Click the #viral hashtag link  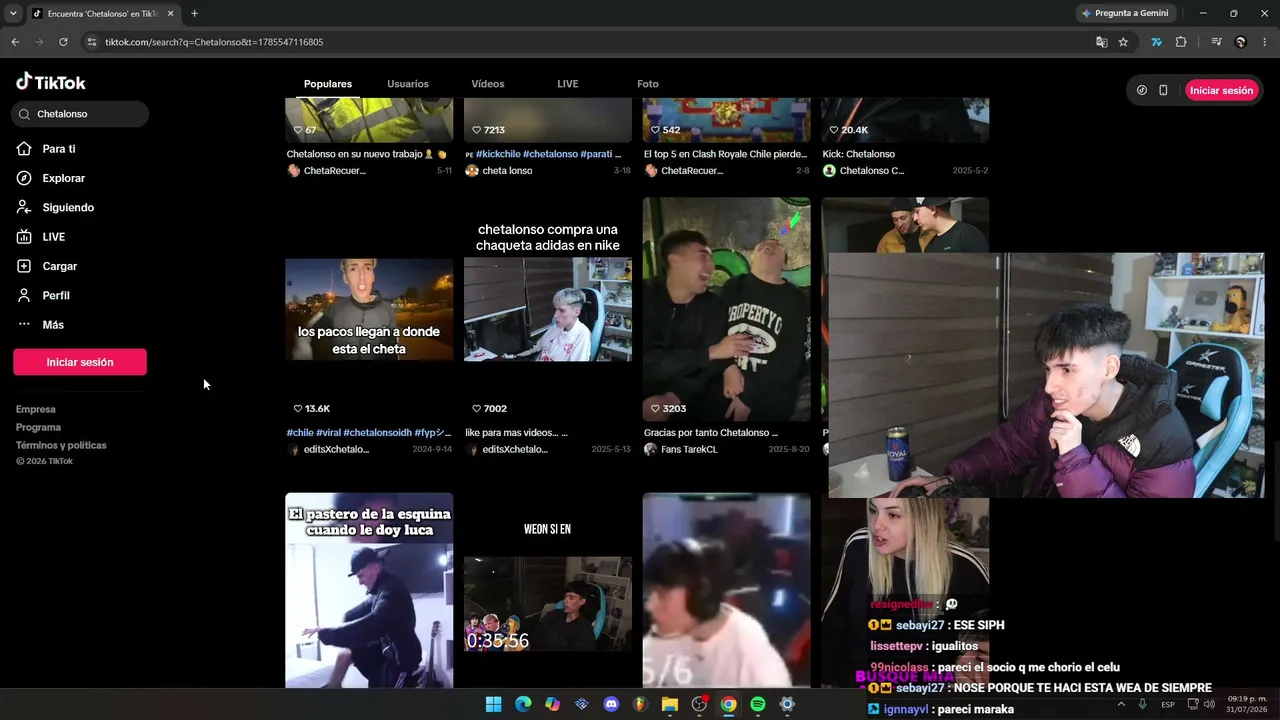coord(328,433)
